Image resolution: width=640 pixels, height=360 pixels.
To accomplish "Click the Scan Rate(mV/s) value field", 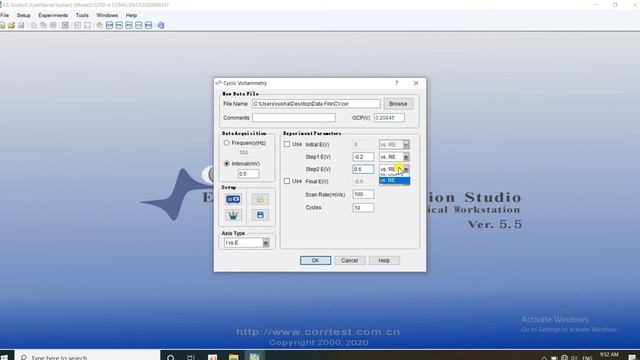I will [363, 194].
